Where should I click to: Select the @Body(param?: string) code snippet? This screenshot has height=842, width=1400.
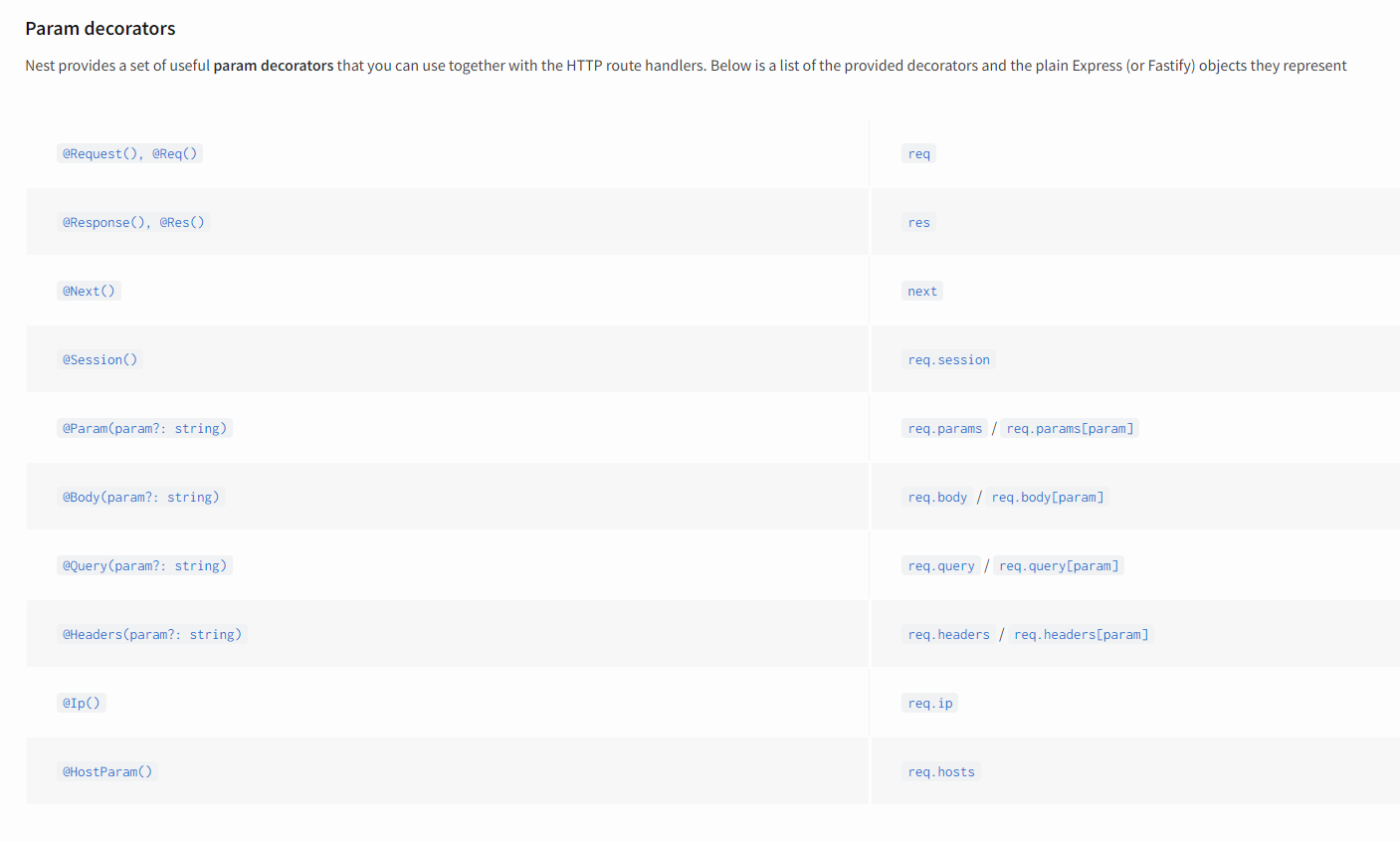click(x=140, y=497)
